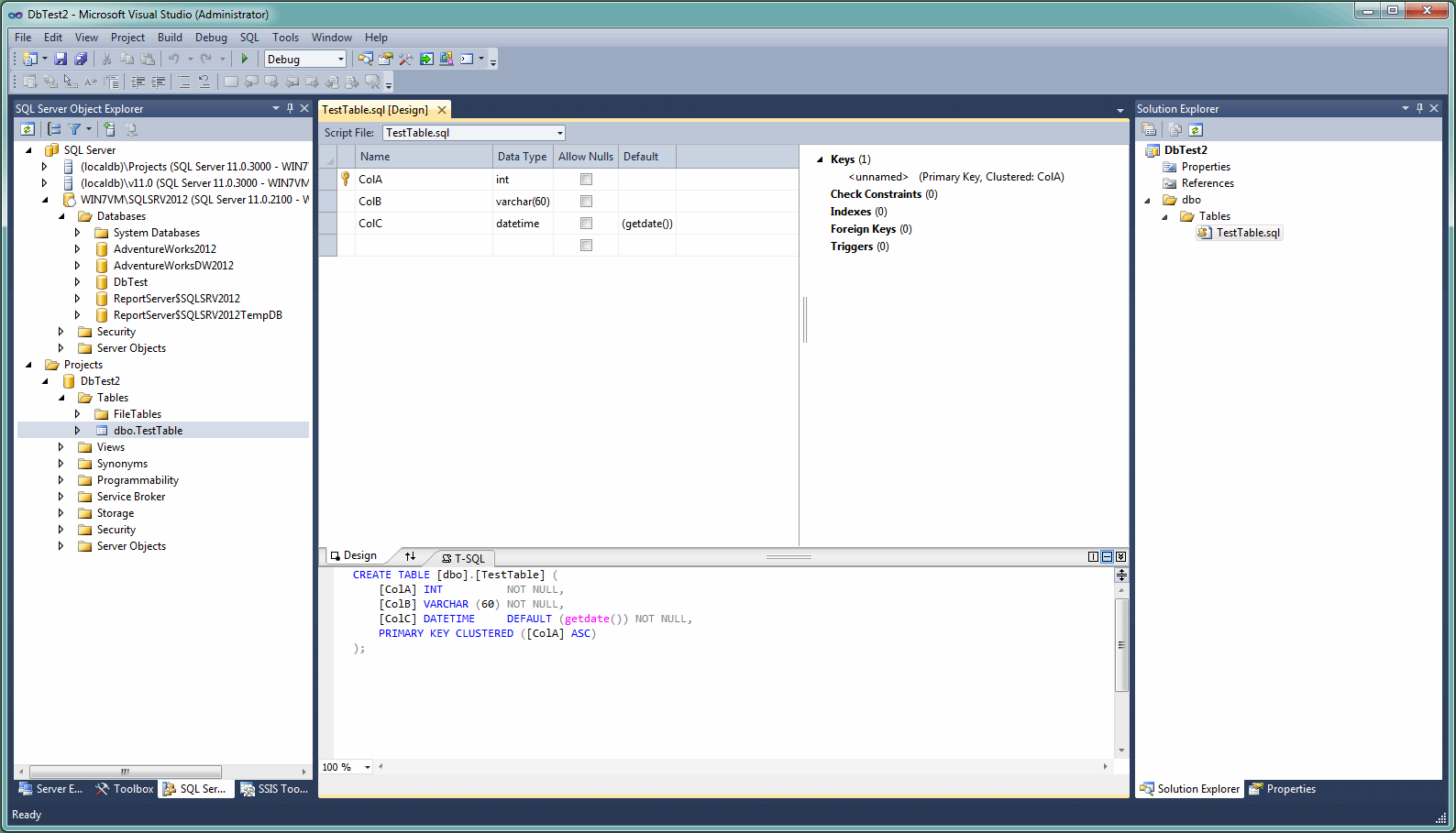Toggle Allow Nulls checkbox in the empty row
Viewport: 1456px width, 833px height.
[586, 246]
